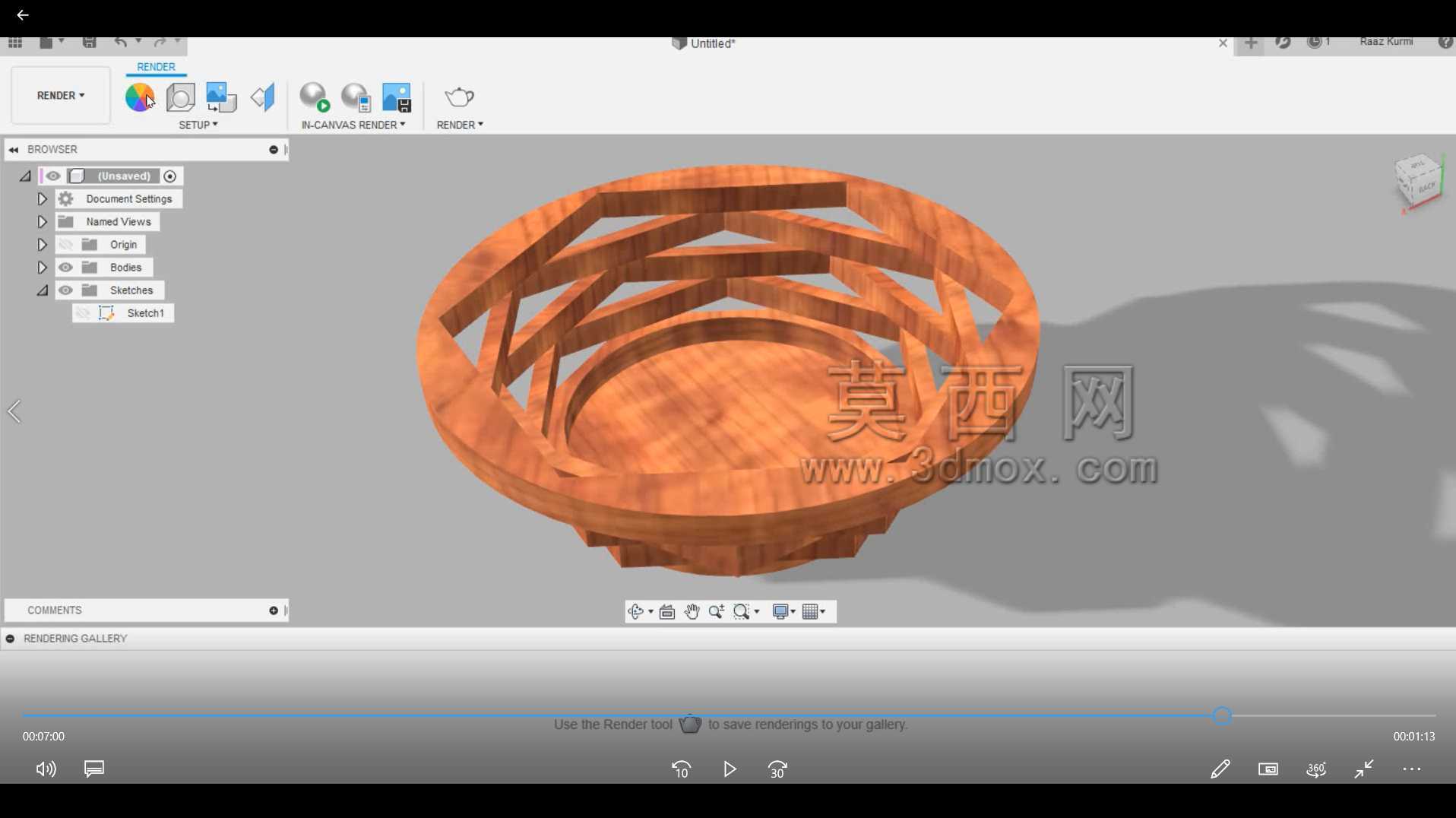Screen dimensions: 1456x818
Task: Open Scene Settings tool icon
Action: pyautogui.click(x=181, y=97)
